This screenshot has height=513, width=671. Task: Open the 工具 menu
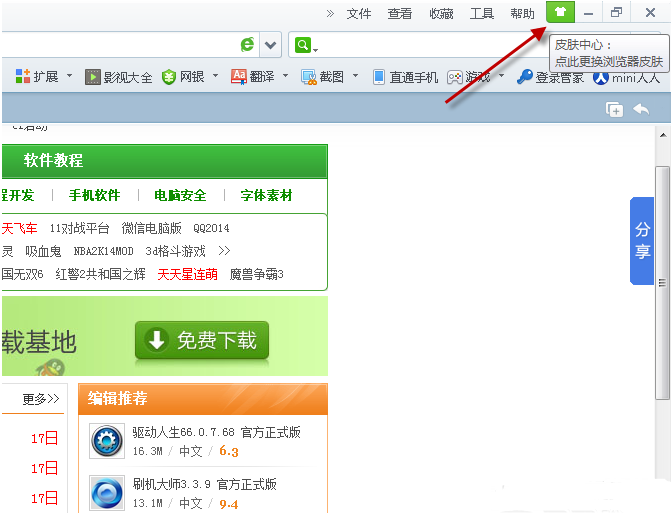[482, 14]
